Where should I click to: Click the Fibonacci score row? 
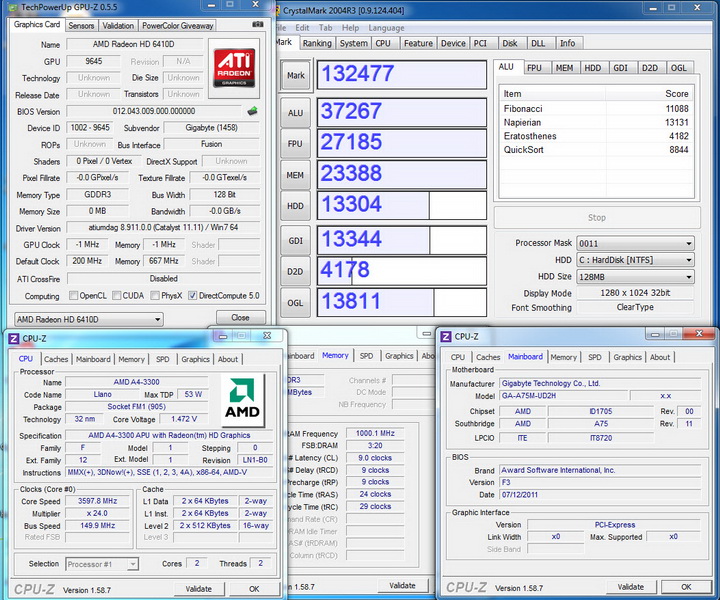pyautogui.click(x=596, y=109)
